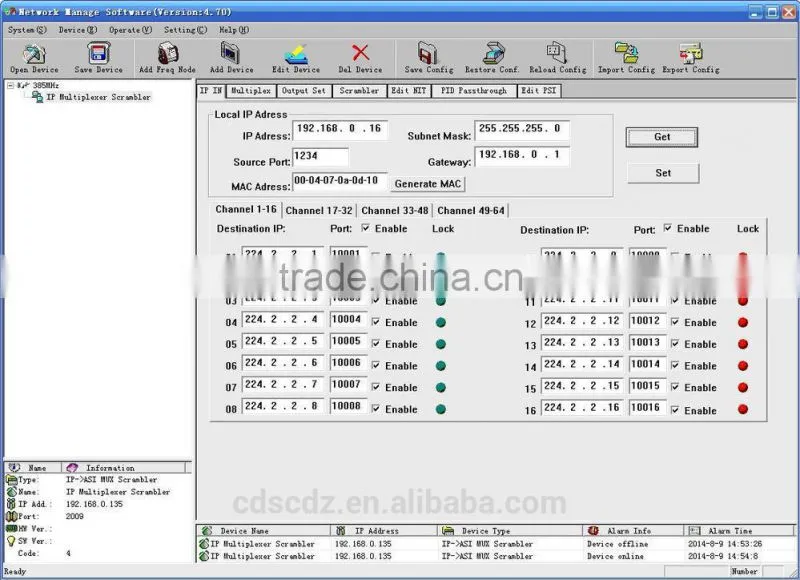Click the Save Device icon
Screen dimensions: 800x580
pos(98,53)
